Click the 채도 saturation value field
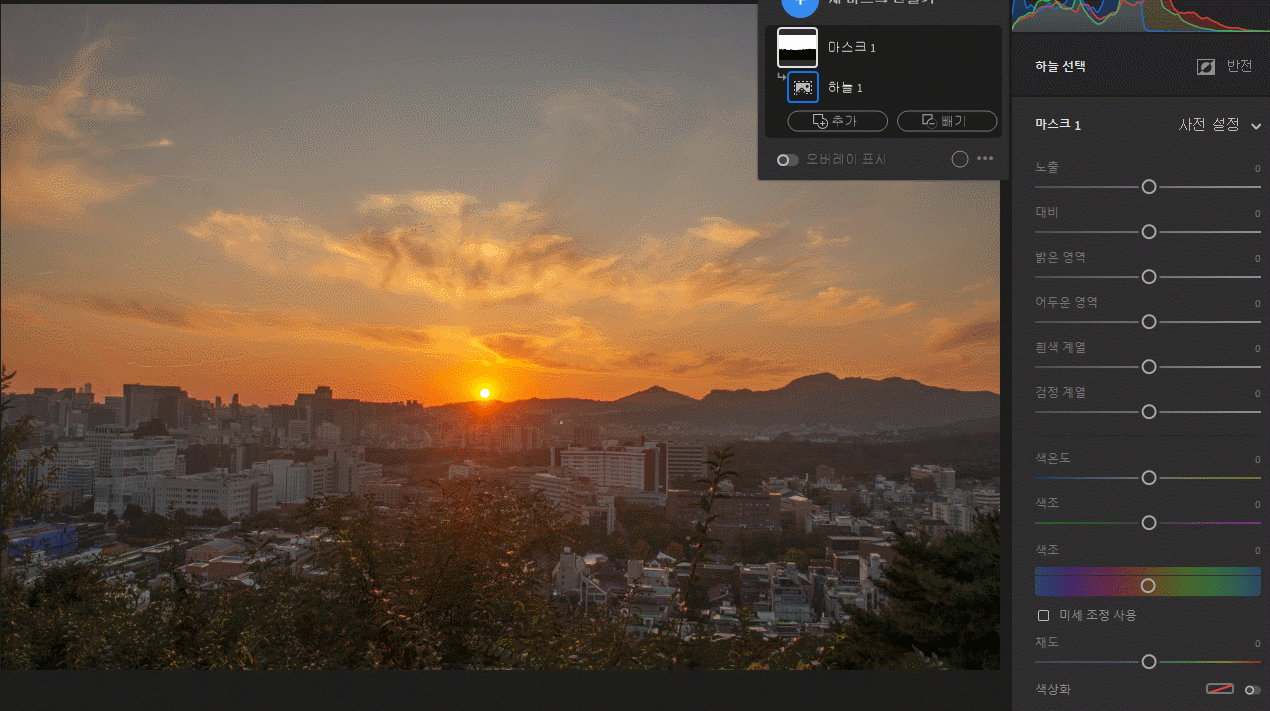 1257,644
